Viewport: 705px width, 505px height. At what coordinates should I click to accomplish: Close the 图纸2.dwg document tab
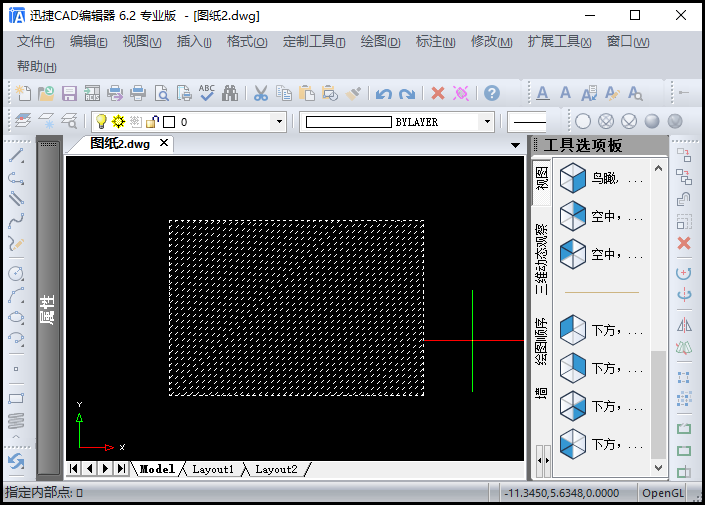coord(164,143)
